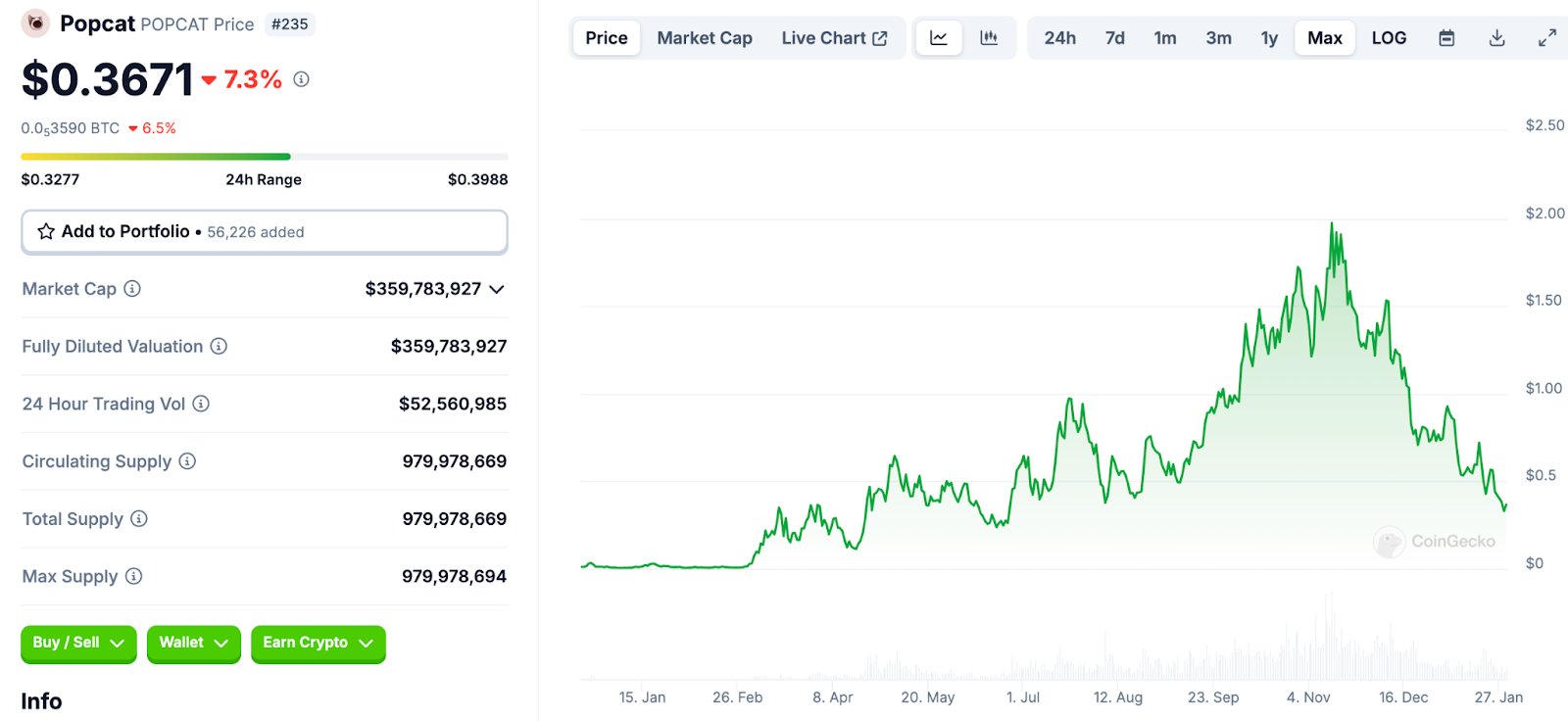The height and width of the screenshot is (721, 1568).
Task: Open price change info tooltip icon
Action: 302,79
